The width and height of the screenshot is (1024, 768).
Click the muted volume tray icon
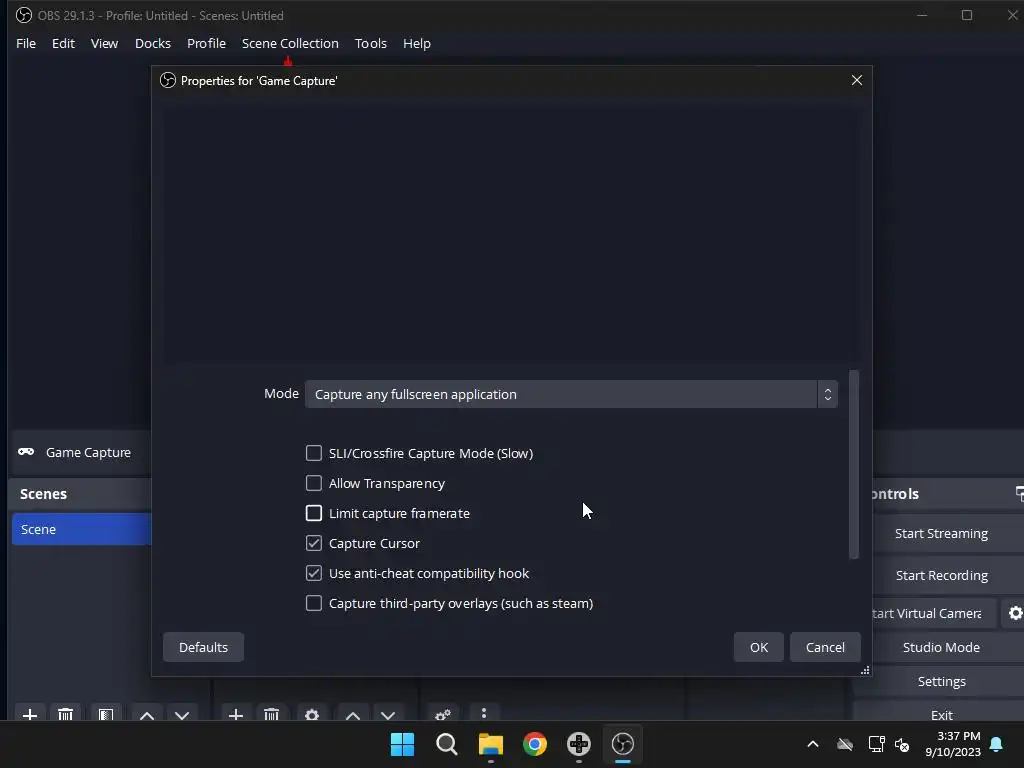(x=902, y=744)
